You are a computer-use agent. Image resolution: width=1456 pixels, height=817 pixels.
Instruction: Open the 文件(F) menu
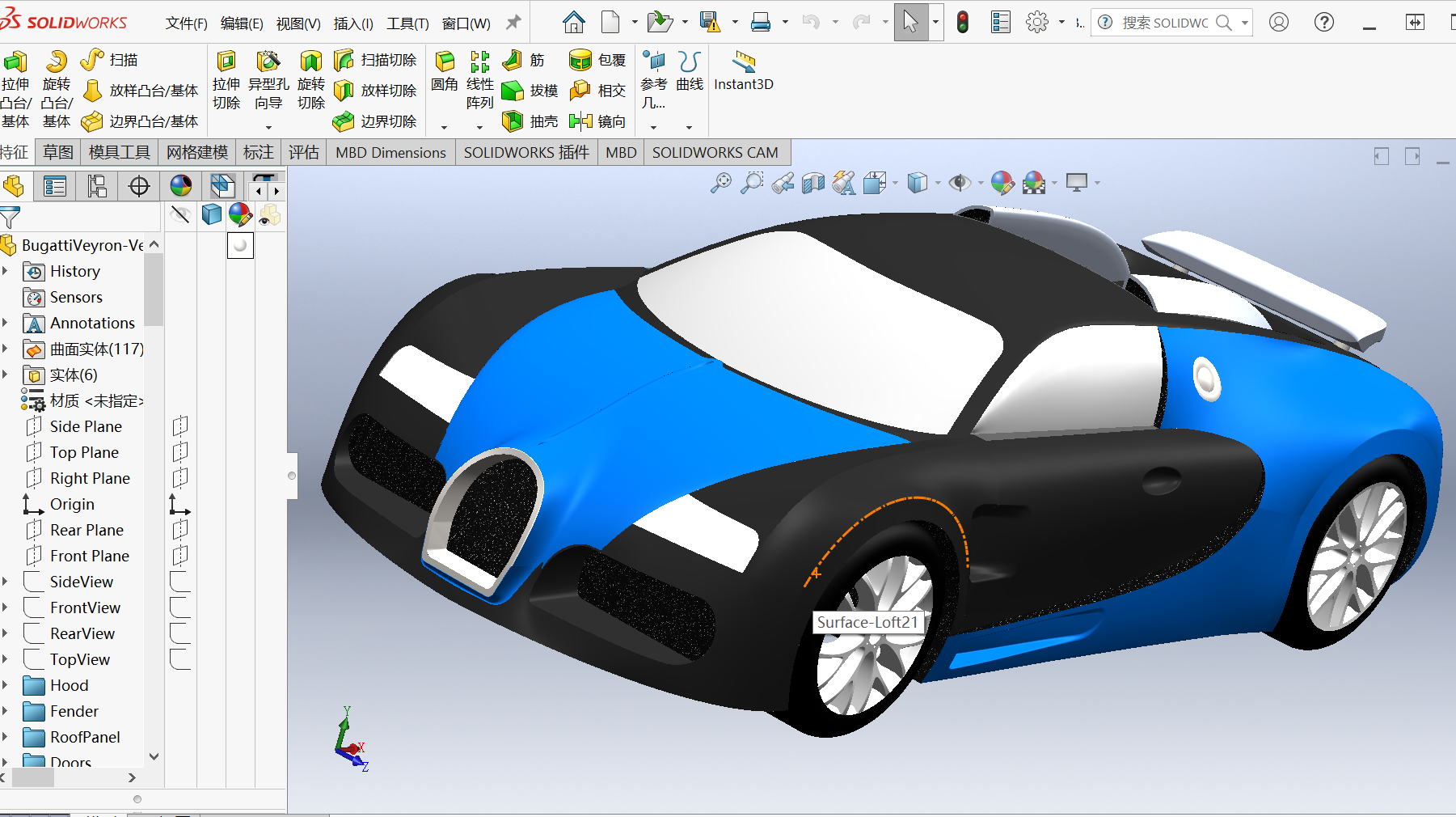click(x=187, y=23)
